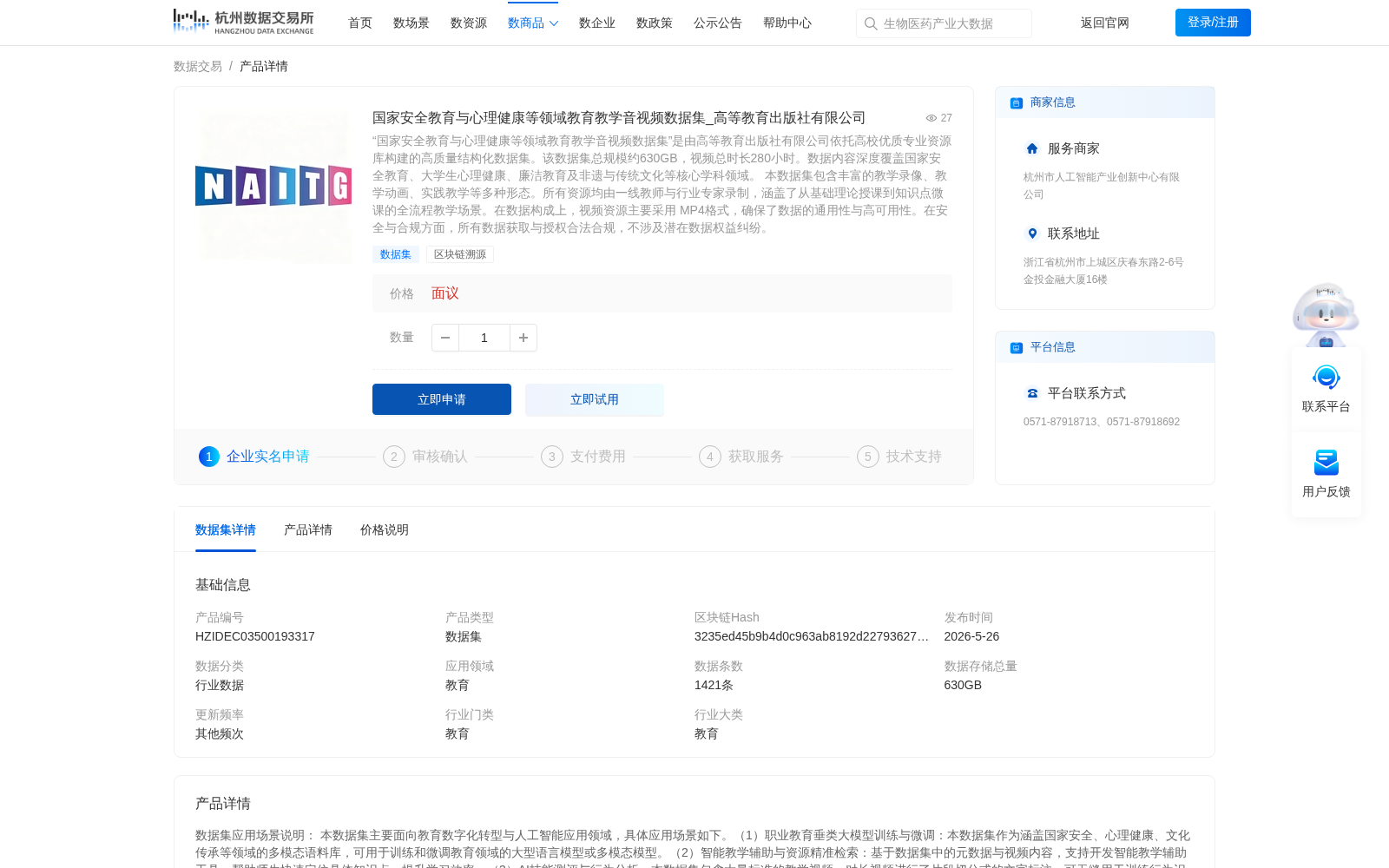The width and height of the screenshot is (1389, 868).
Task: Click the 商家信息 header icon
Action: point(1017,103)
